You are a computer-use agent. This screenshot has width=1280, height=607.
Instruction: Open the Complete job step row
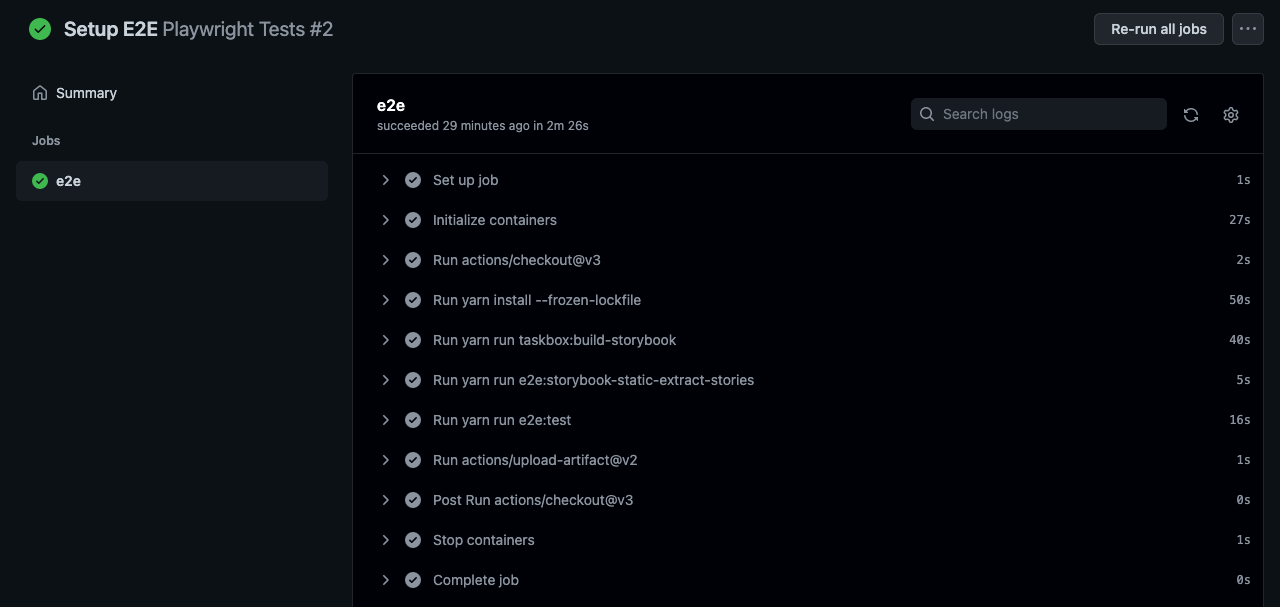pos(476,580)
